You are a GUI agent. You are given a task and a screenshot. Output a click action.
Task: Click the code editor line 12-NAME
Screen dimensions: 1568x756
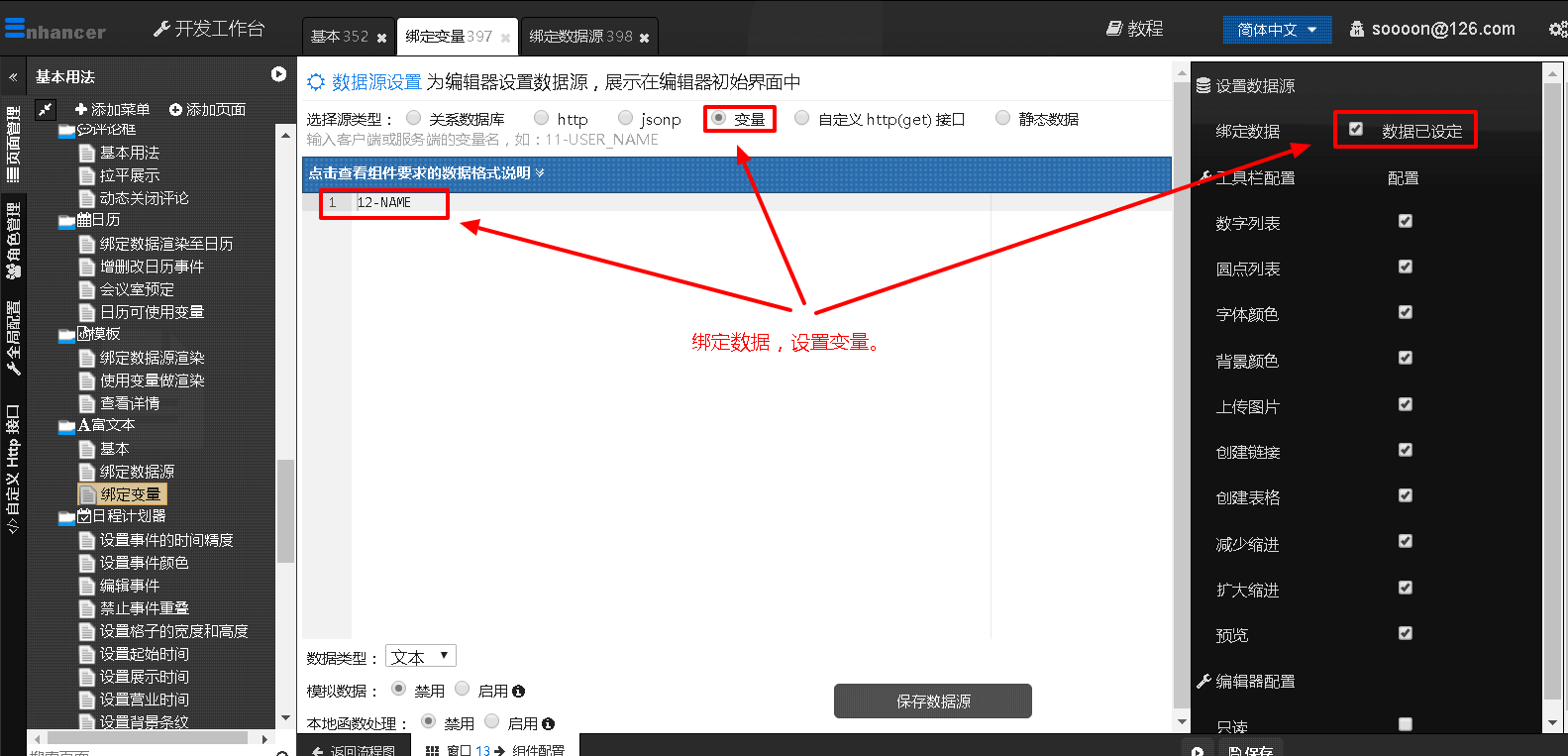pyautogui.click(x=383, y=203)
